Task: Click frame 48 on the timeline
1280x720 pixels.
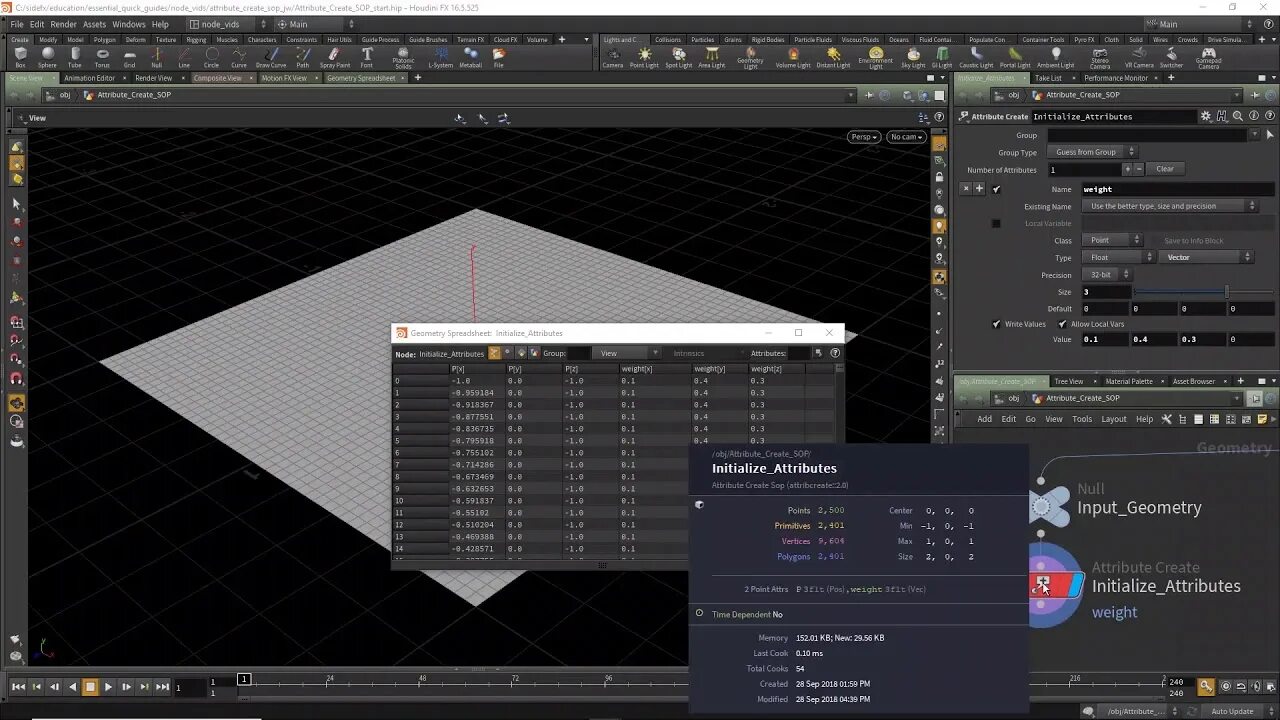Action: tap(422, 681)
